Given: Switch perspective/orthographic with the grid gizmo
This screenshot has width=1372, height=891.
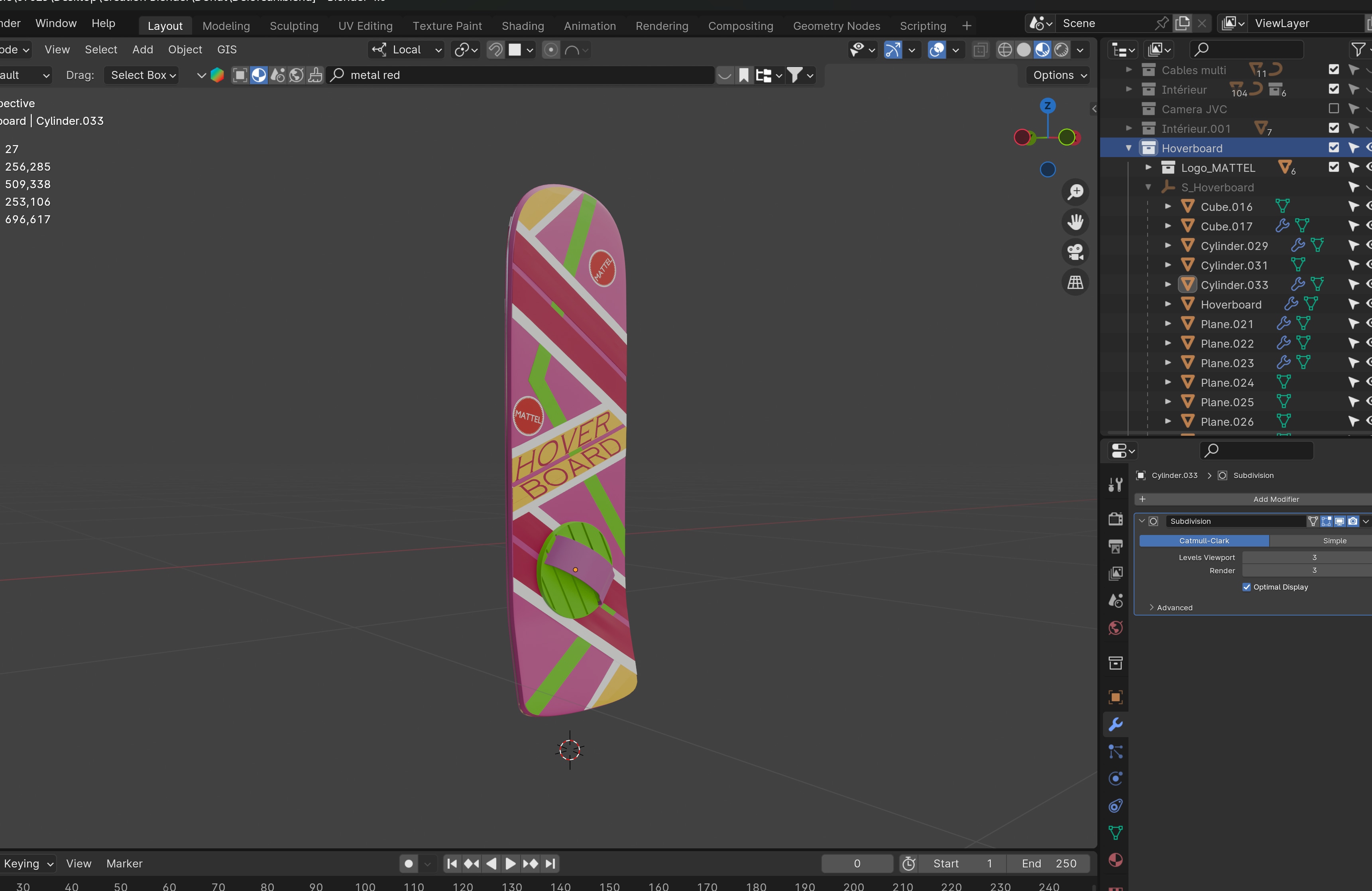Looking at the screenshot, I should pyautogui.click(x=1075, y=283).
